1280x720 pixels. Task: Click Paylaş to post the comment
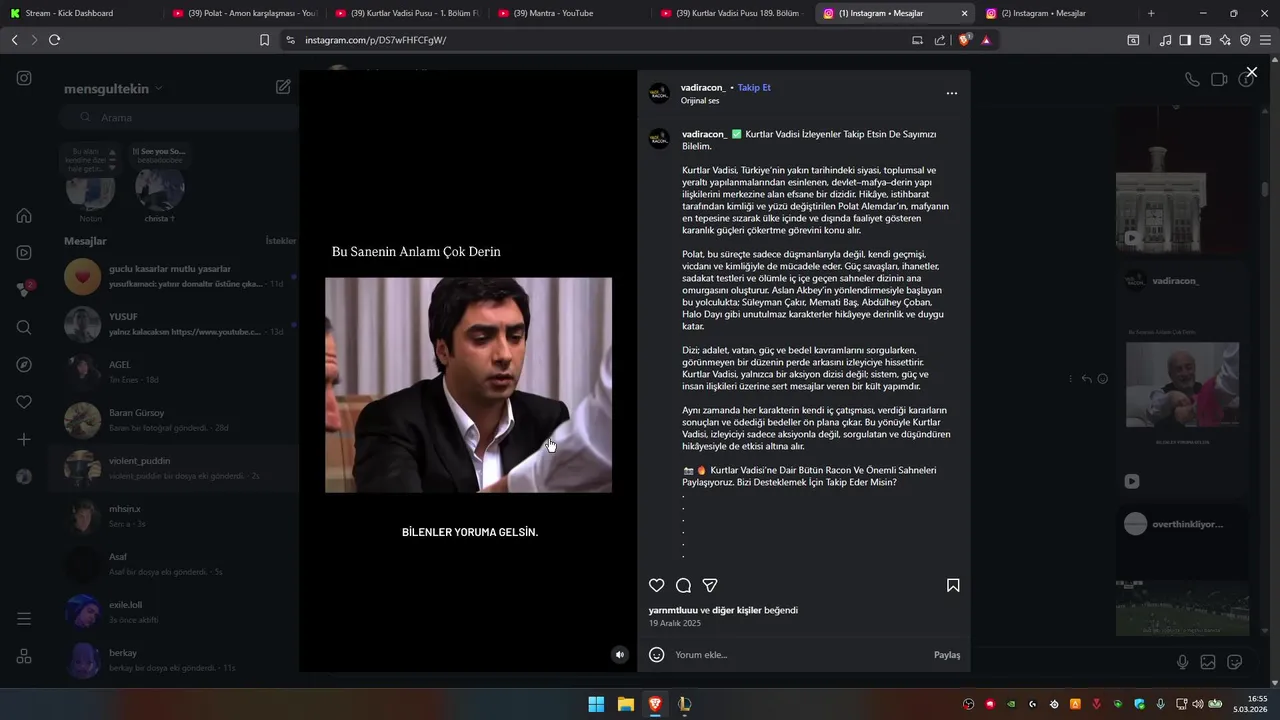coord(947,655)
